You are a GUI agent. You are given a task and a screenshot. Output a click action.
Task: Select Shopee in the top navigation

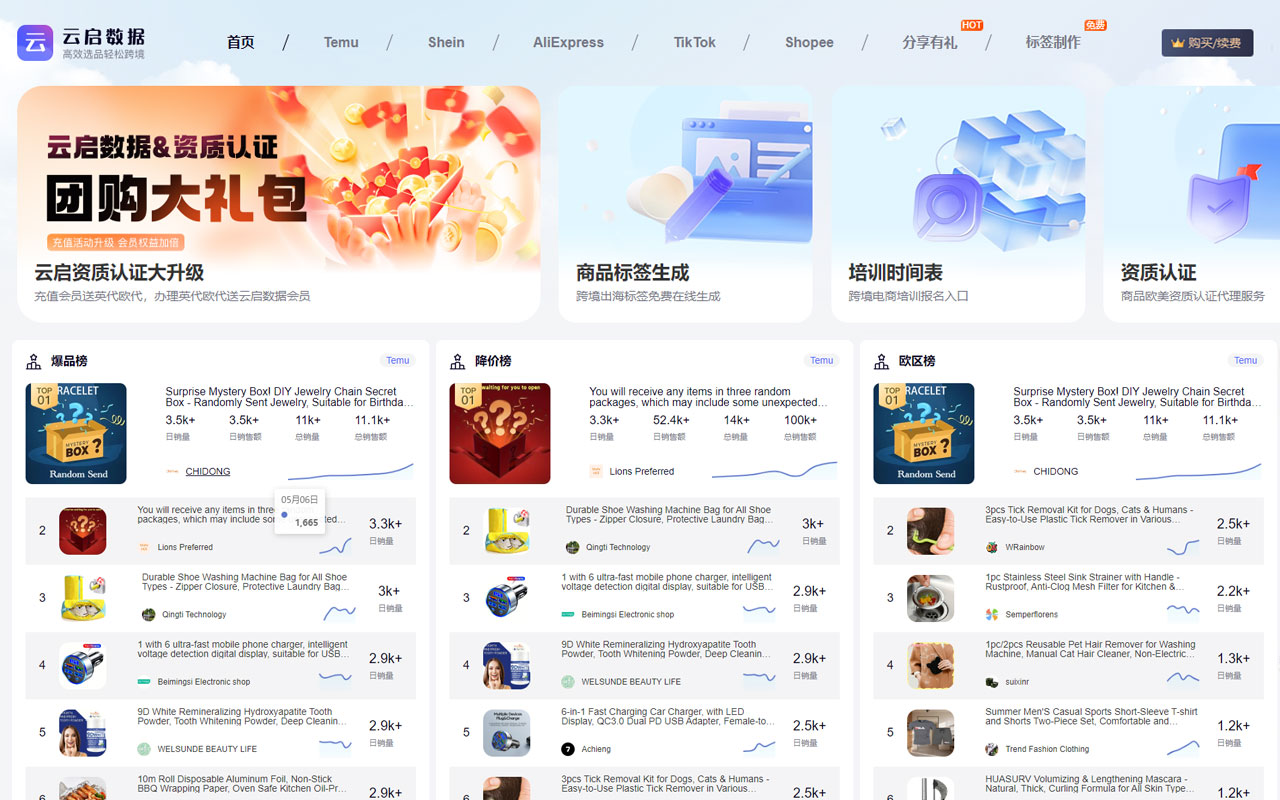(809, 42)
